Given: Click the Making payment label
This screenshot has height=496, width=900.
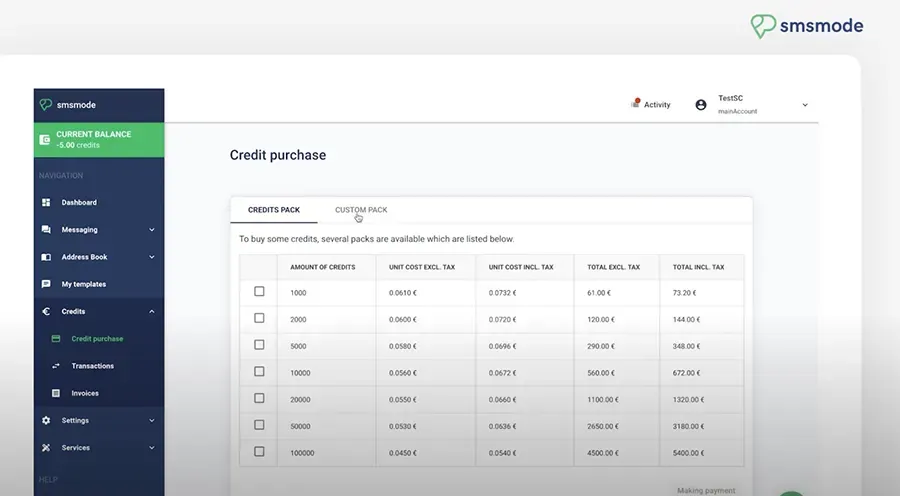Looking at the screenshot, I should point(706,490).
